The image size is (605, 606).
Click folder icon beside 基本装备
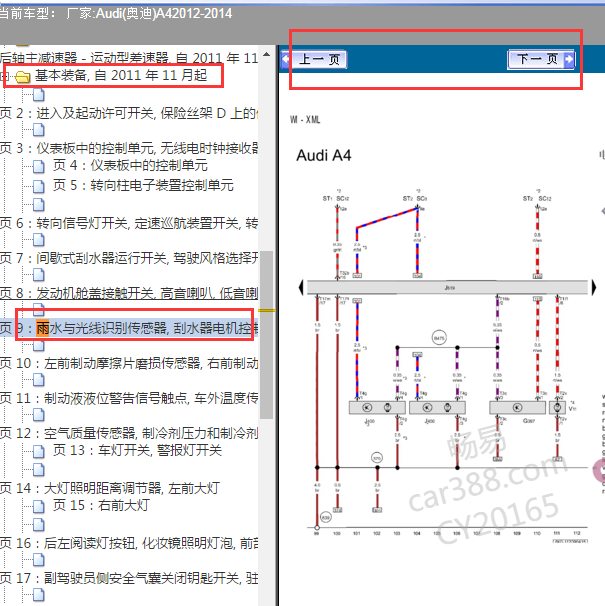22,77
